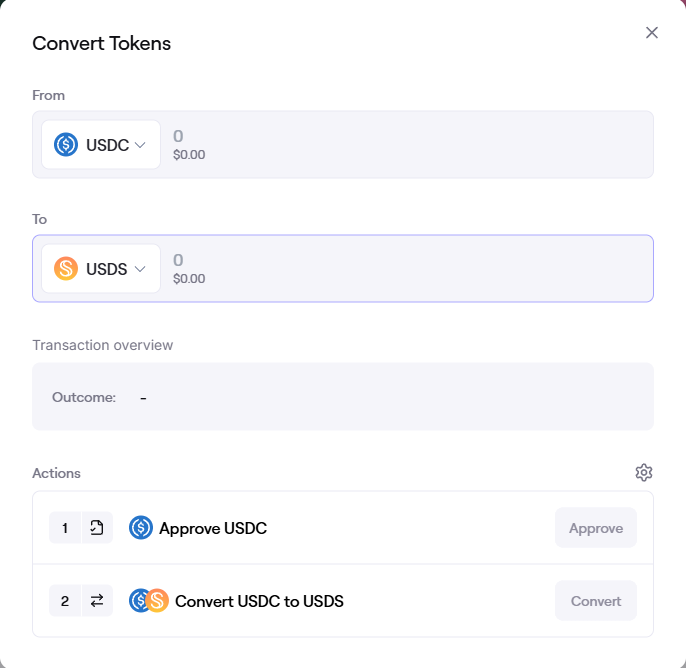This screenshot has height=668, width=686.
Task: Select the Convert USDC to USDS action label
Action: click(x=259, y=601)
